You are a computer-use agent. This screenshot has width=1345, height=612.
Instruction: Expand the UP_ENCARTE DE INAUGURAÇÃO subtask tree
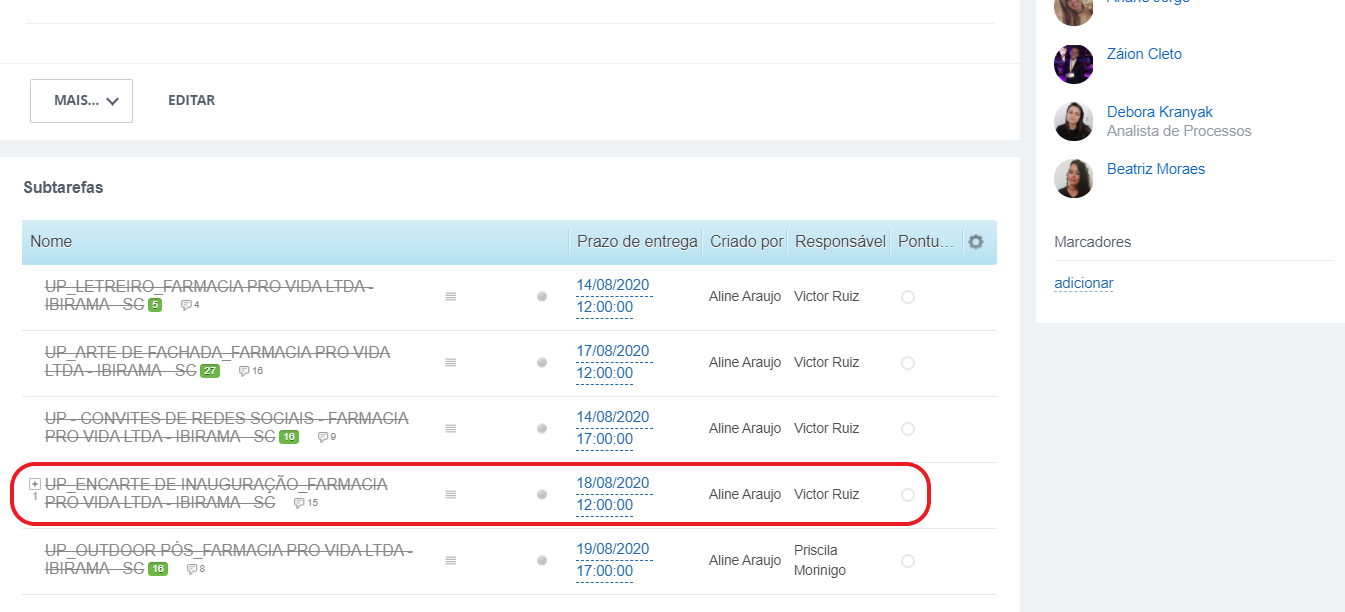[35, 484]
